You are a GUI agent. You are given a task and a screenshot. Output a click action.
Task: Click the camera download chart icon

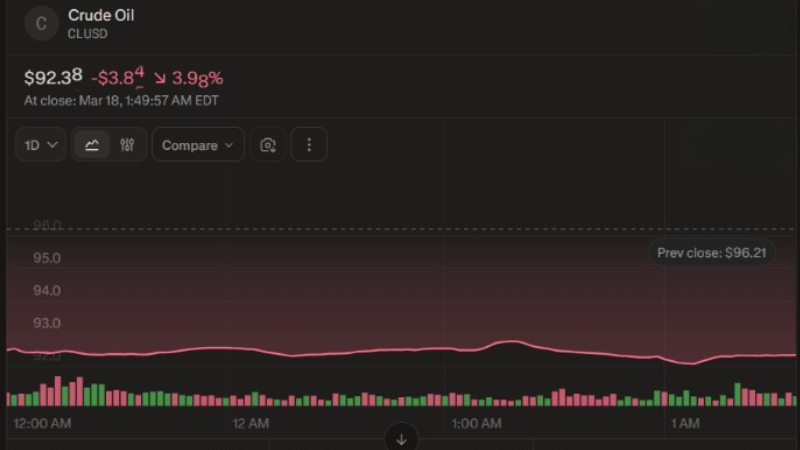pos(268,145)
